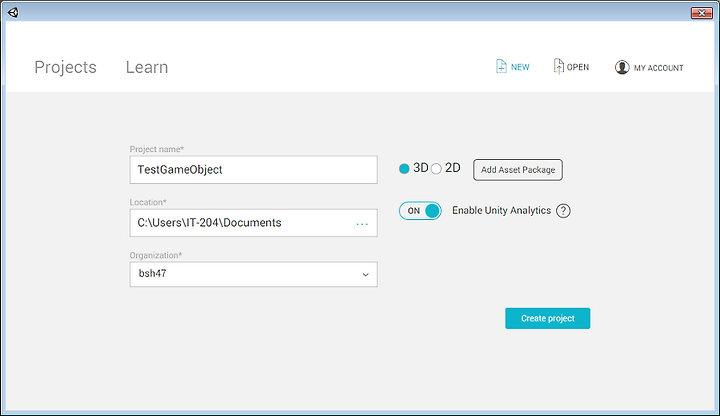Select the 2D project radio button
This screenshot has height=416, width=720.
[x=436, y=169]
